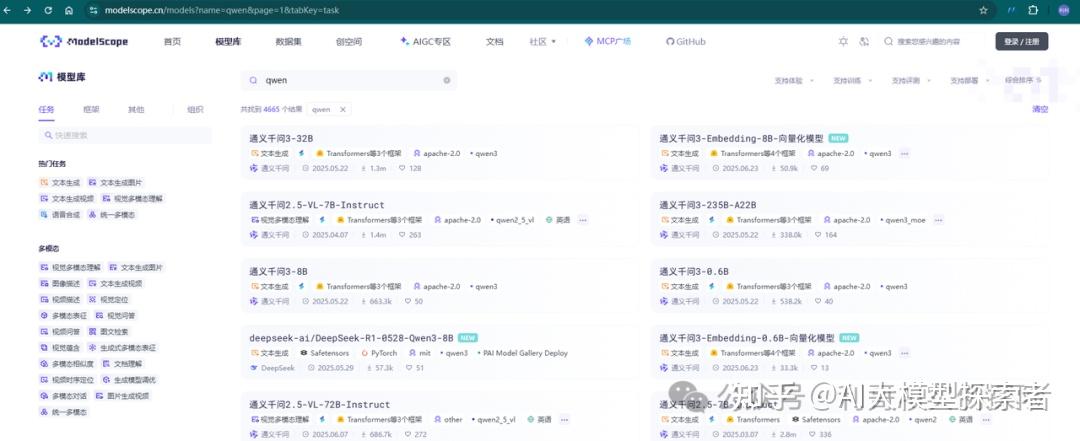
Task: Open 模型库 in the top navigation
Action: coord(228,41)
